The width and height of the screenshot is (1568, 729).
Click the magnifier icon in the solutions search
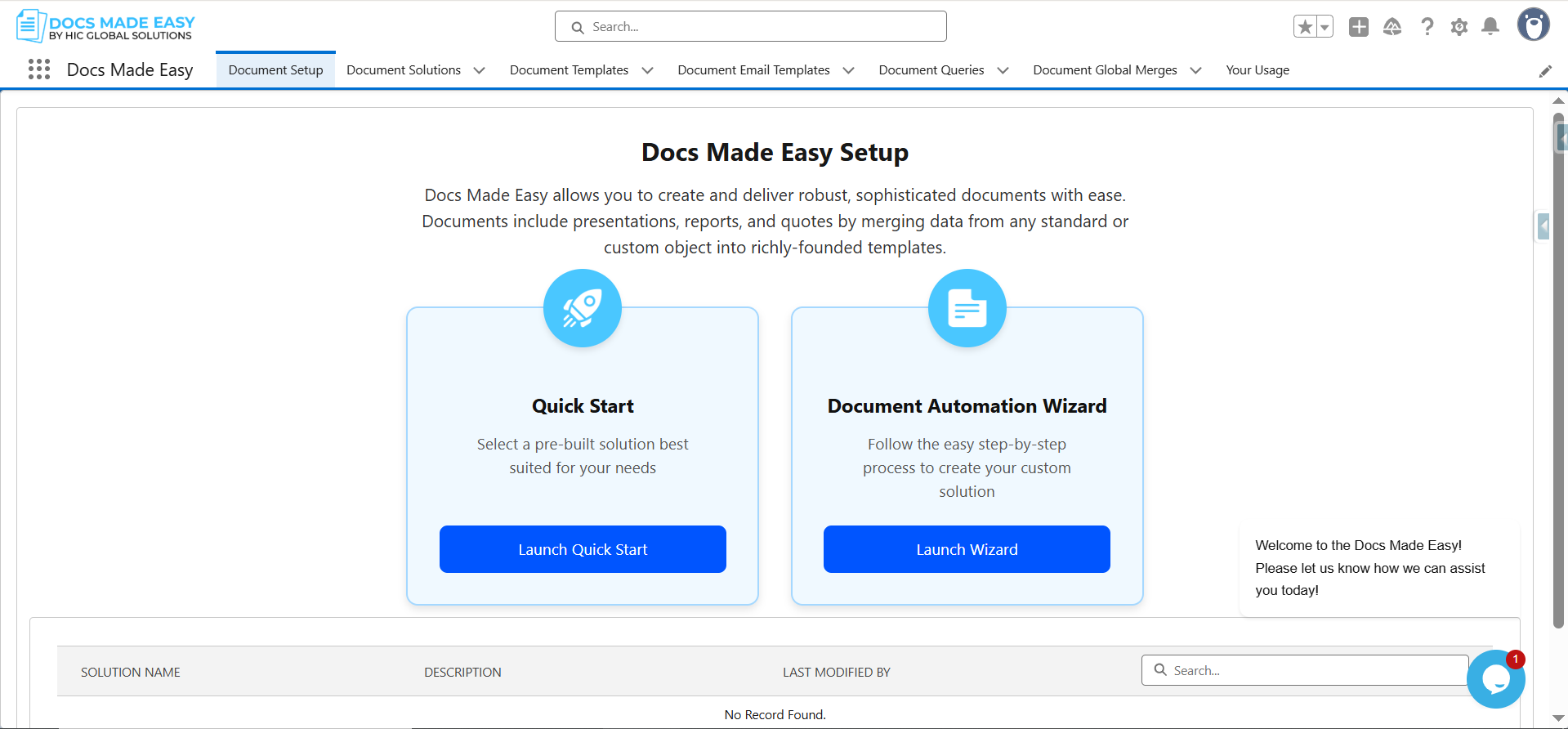pos(1160,670)
